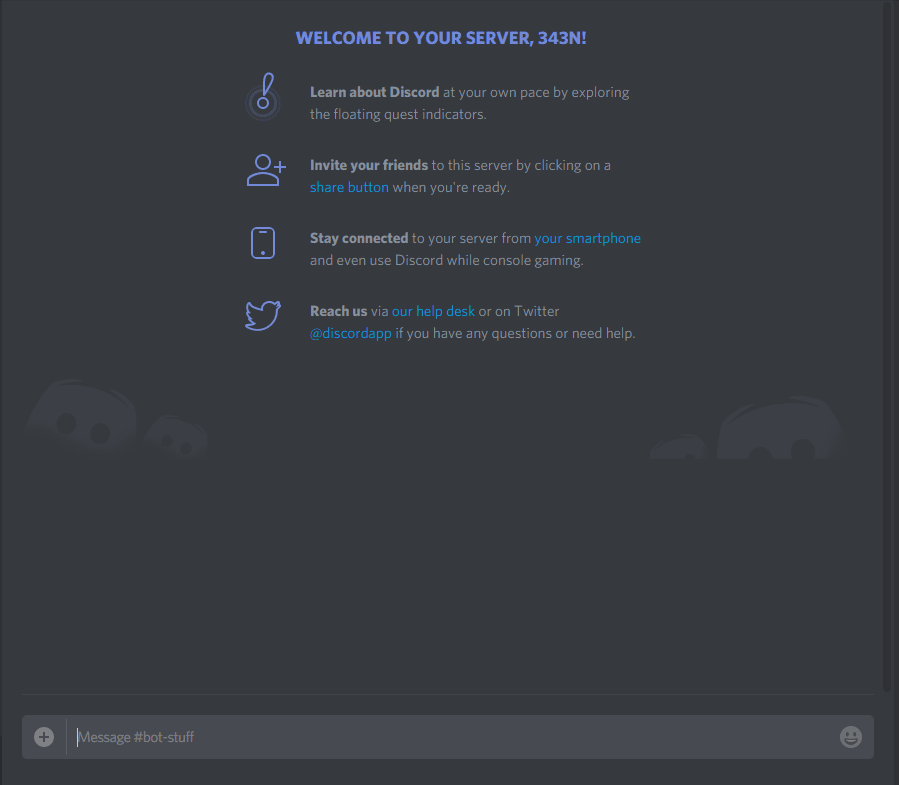Open the attachment plus button in message bar
The height and width of the screenshot is (785, 899).
44,737
